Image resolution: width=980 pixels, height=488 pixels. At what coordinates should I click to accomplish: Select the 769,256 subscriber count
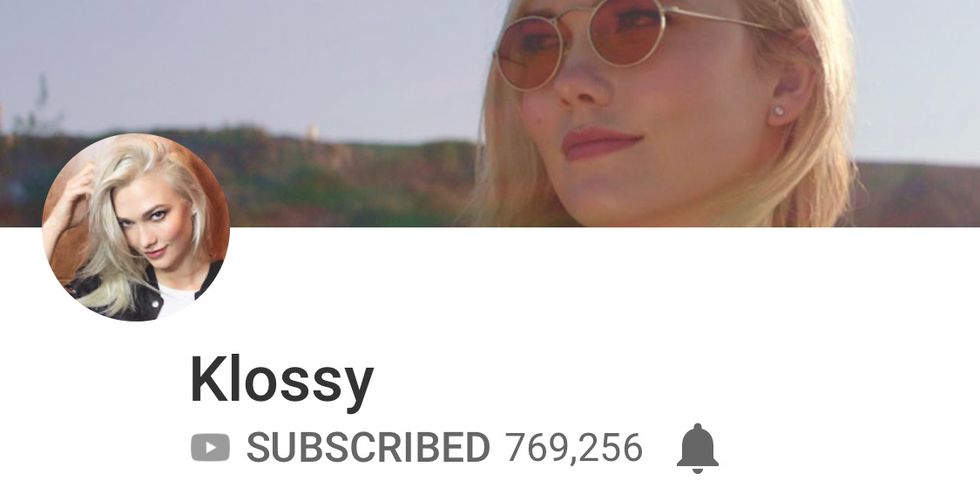point(574,448)
